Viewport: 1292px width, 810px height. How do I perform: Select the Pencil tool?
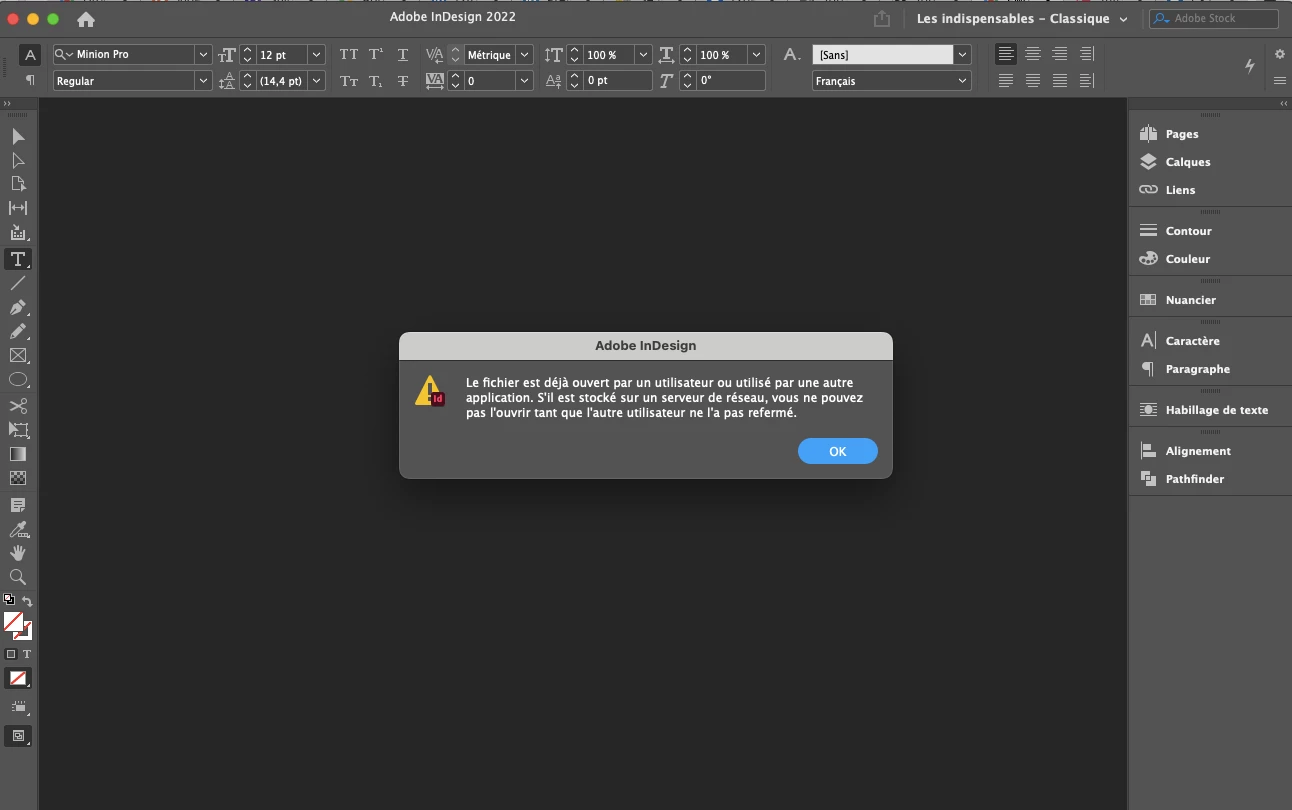point(18,332)
